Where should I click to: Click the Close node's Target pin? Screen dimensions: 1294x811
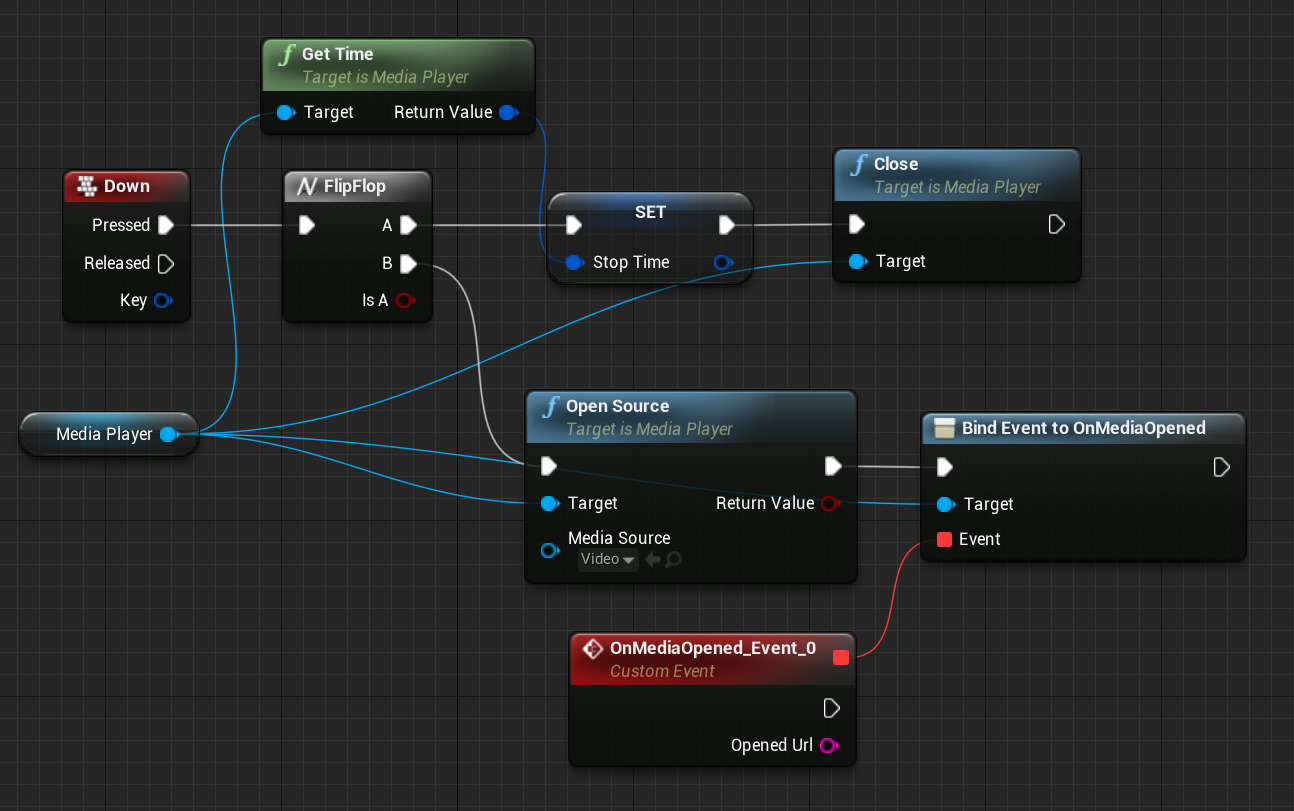pos(857,261)
